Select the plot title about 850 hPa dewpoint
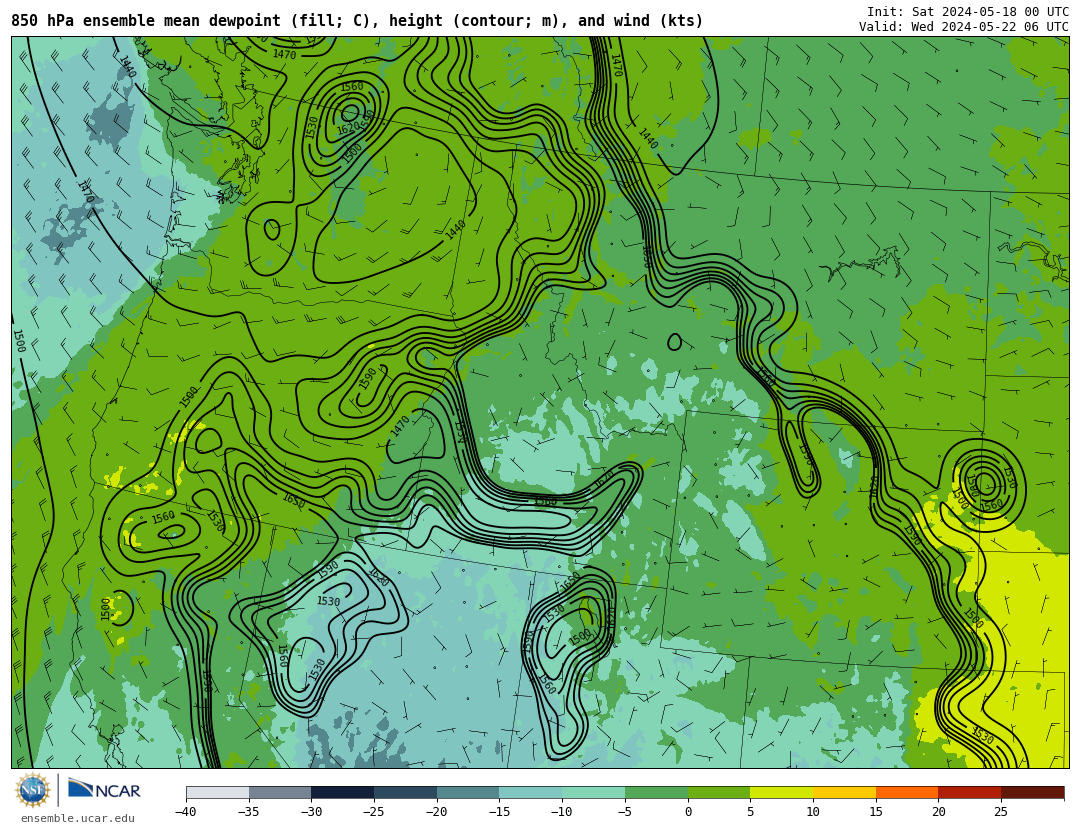The width and height of the screenshot is (1080, 831). click(x=357, y=21)
